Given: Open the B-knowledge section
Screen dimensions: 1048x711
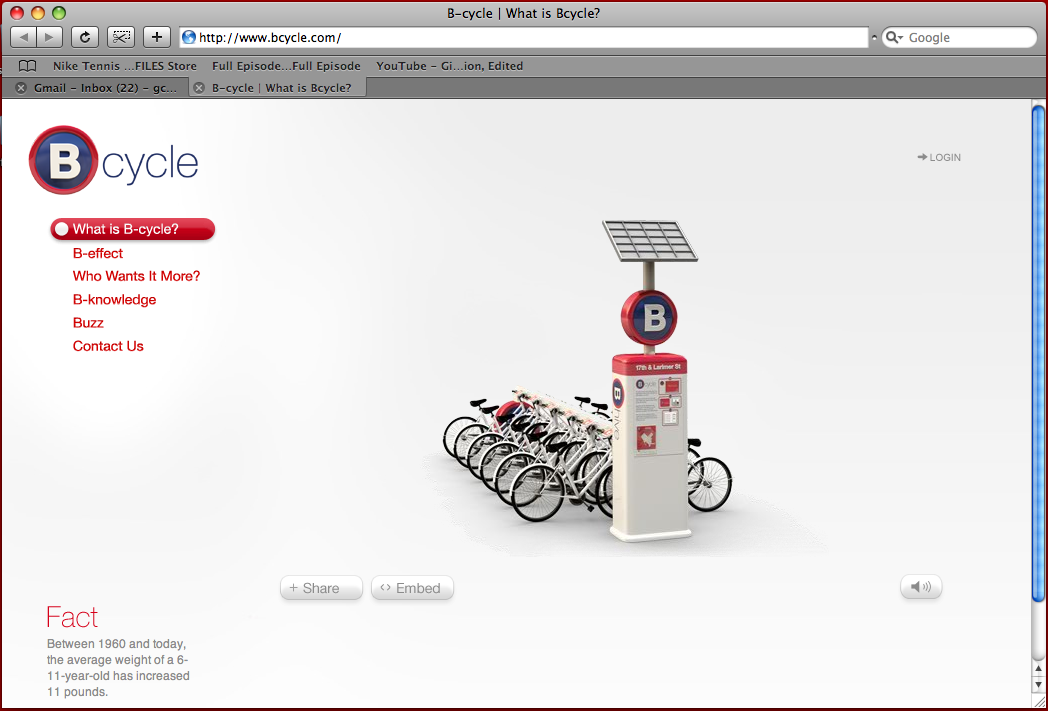Looking at the screenshot, I should tap(114, 299).
